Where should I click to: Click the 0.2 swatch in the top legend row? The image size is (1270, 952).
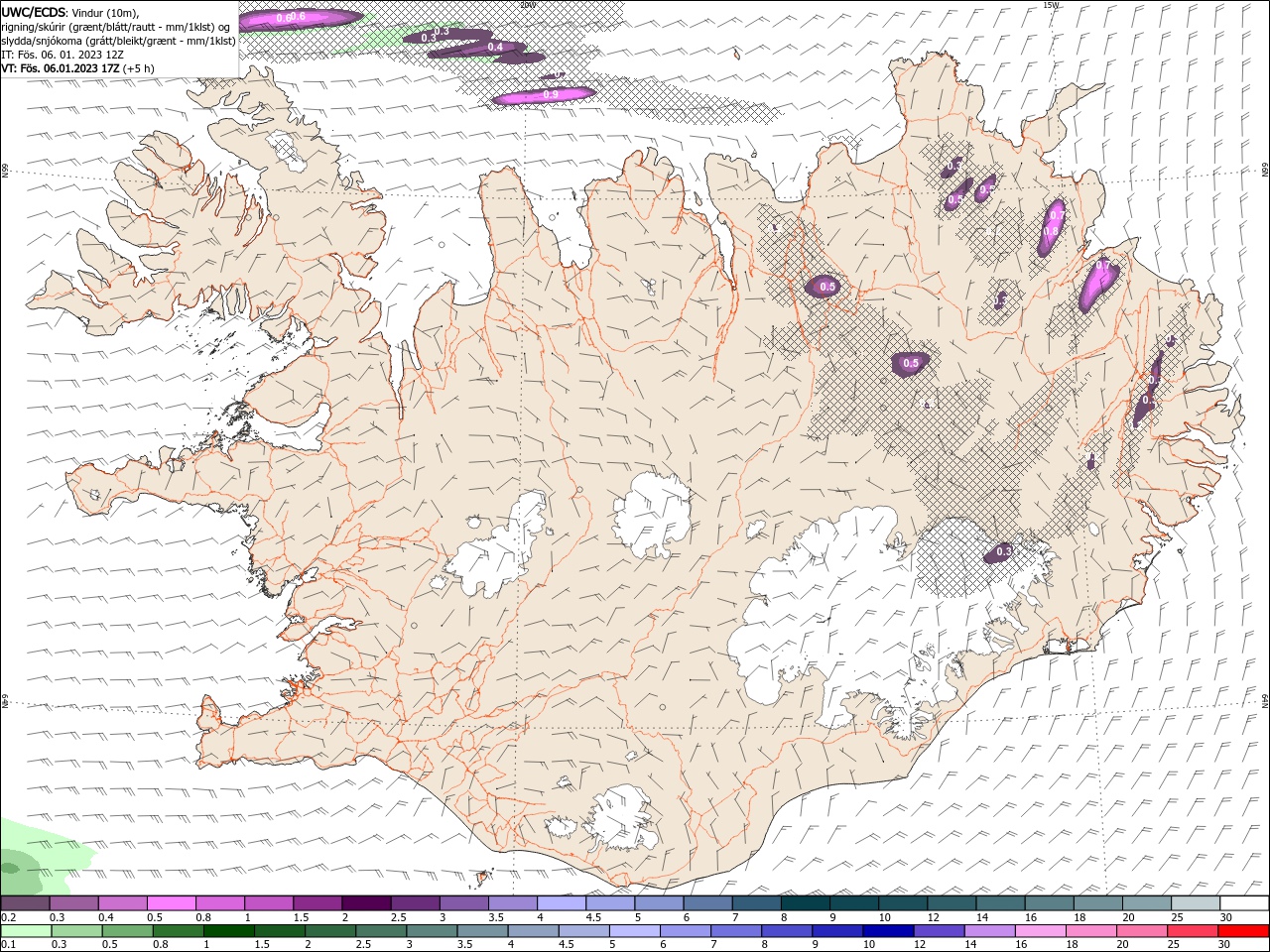25,903
